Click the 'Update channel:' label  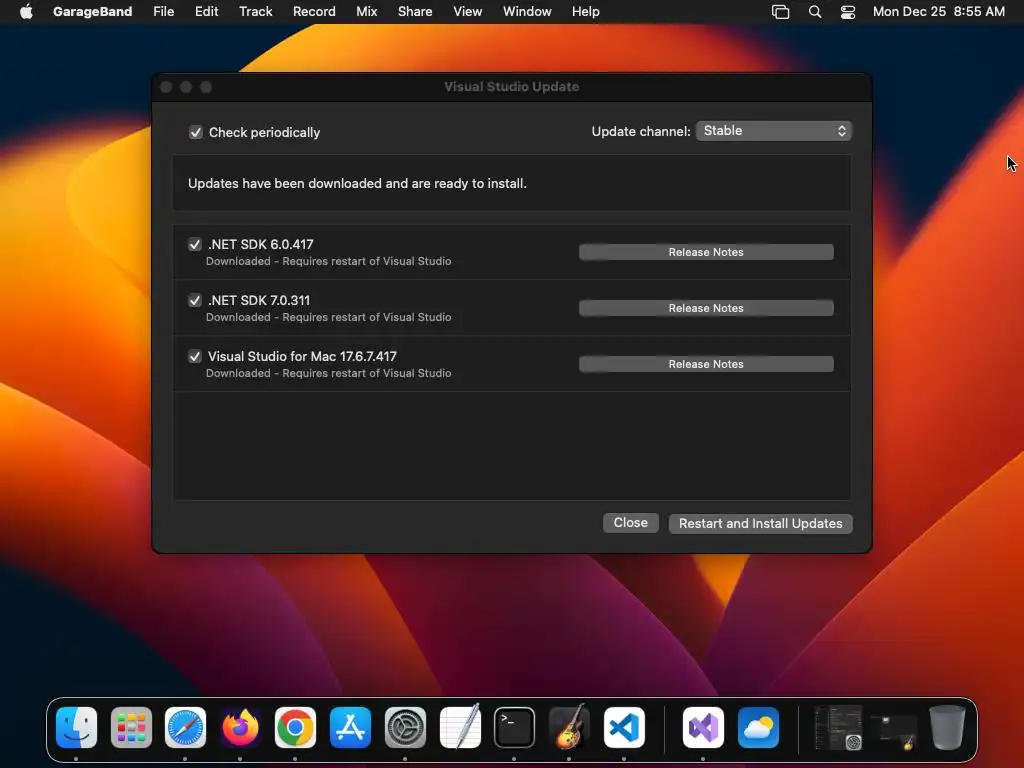pos(641,131)
